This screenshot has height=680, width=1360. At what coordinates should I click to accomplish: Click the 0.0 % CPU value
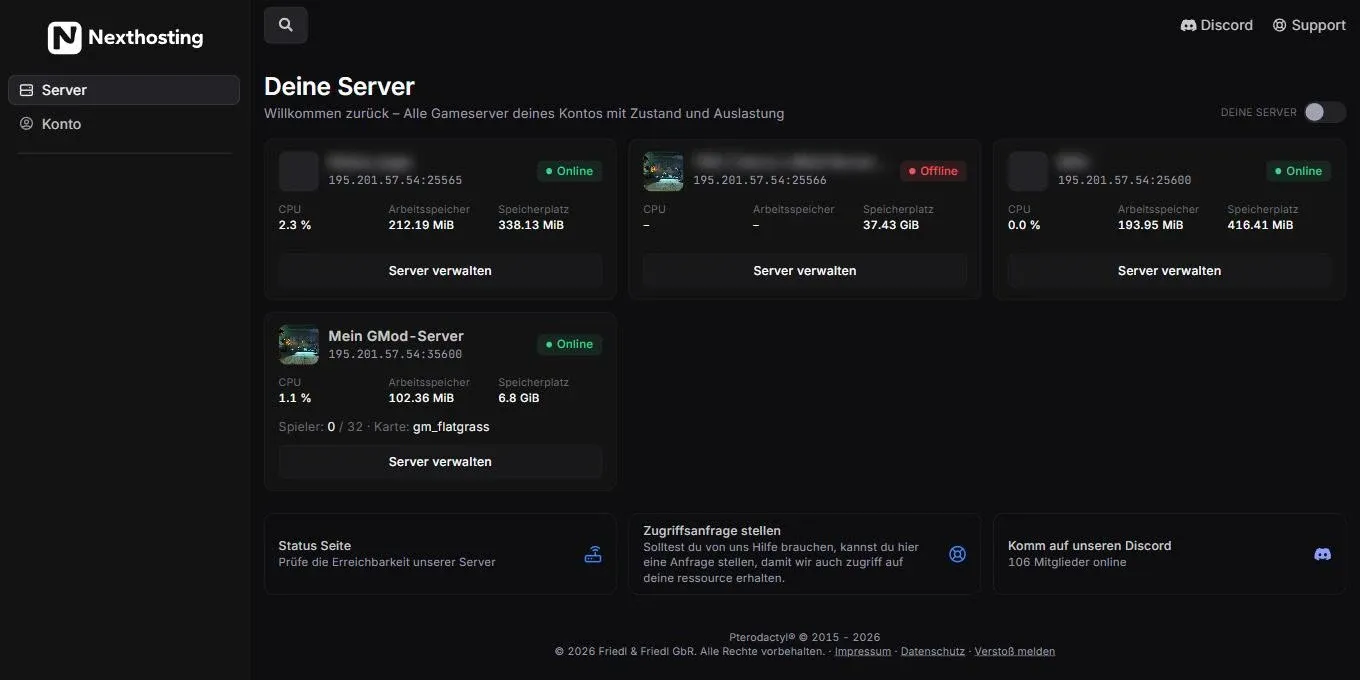[x=1024, y=225]
